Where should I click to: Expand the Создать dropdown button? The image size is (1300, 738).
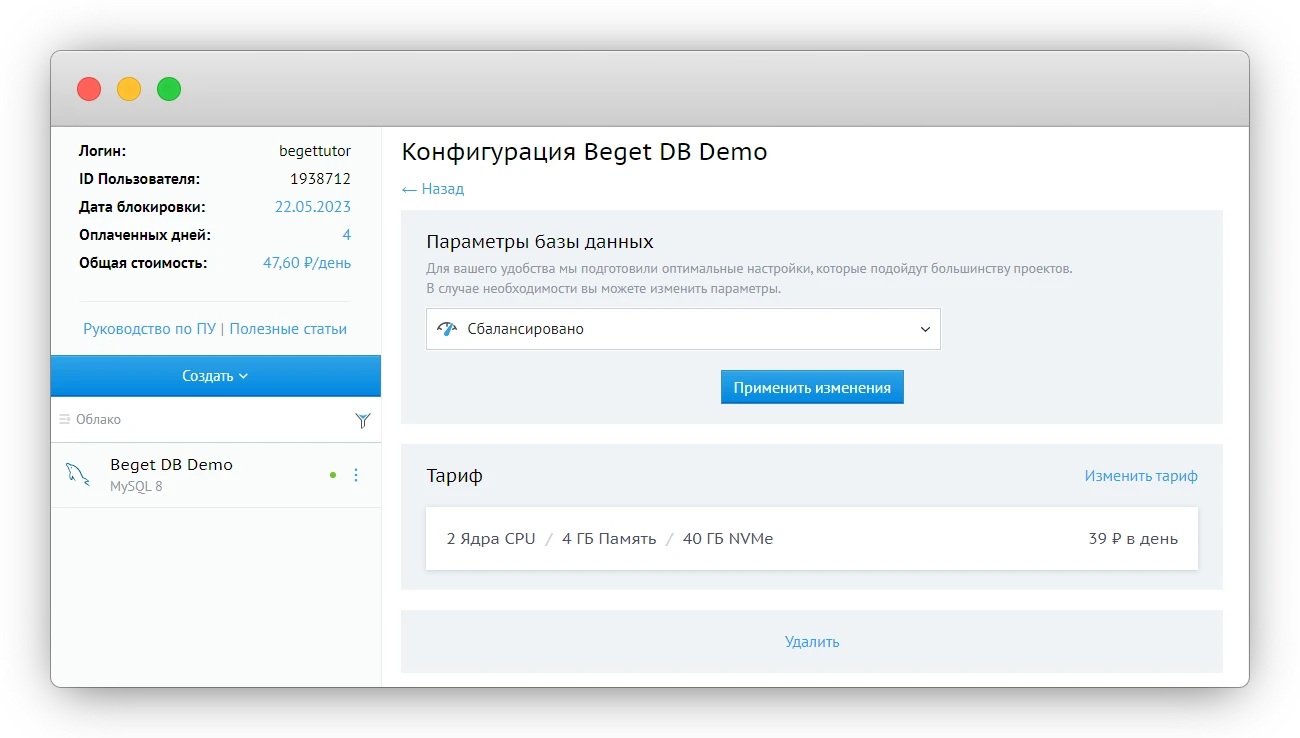(215, 376)
